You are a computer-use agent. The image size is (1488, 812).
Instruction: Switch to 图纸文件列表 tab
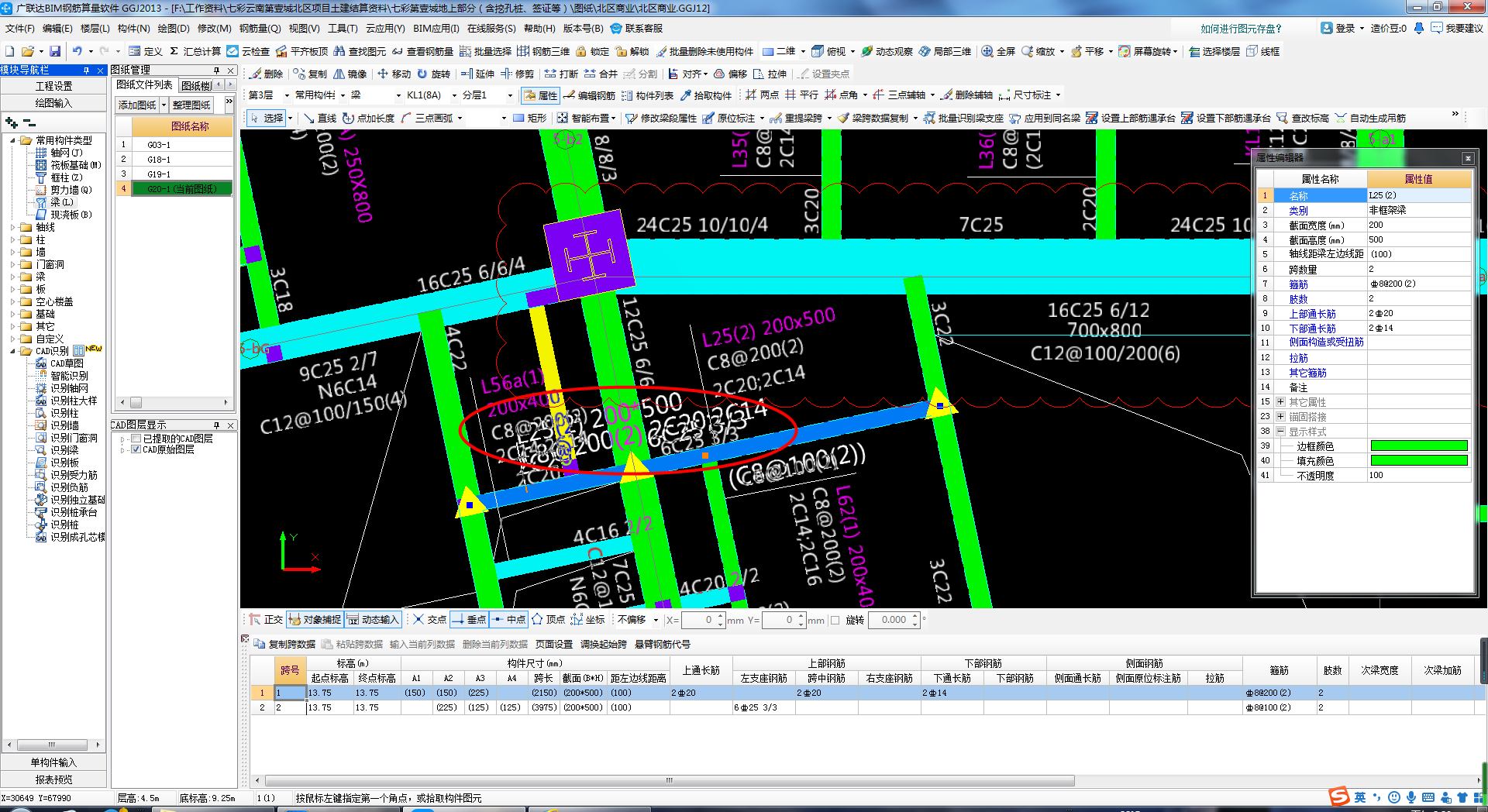(144, 84)
